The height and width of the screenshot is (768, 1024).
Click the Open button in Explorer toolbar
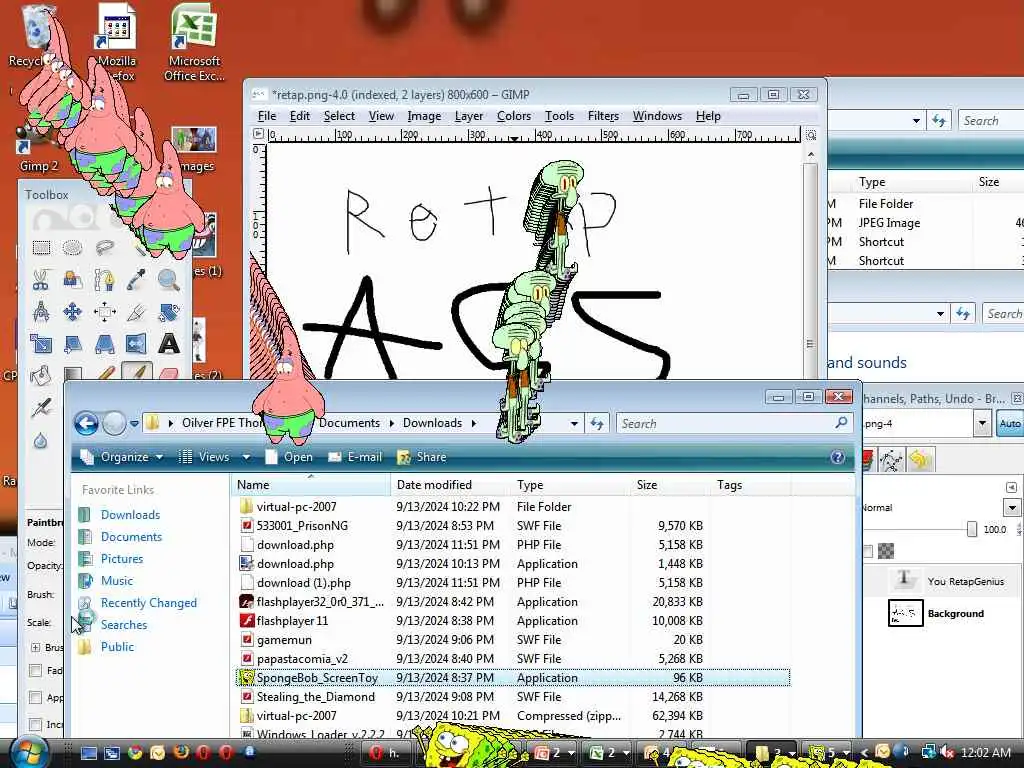tap(289, 457)
